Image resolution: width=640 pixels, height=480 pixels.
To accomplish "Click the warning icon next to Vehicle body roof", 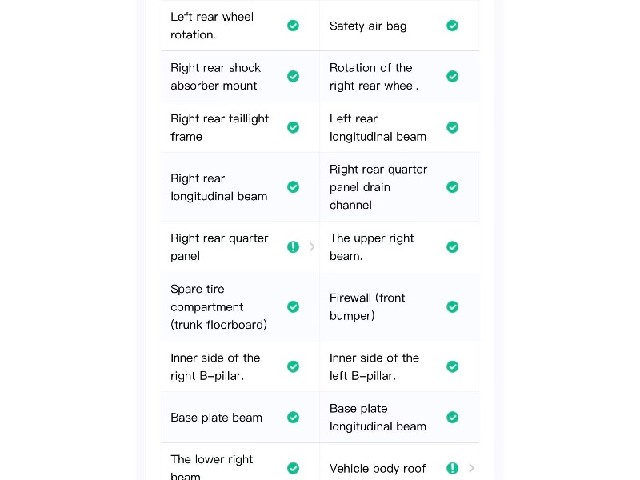I will click(x=452, y=468).
